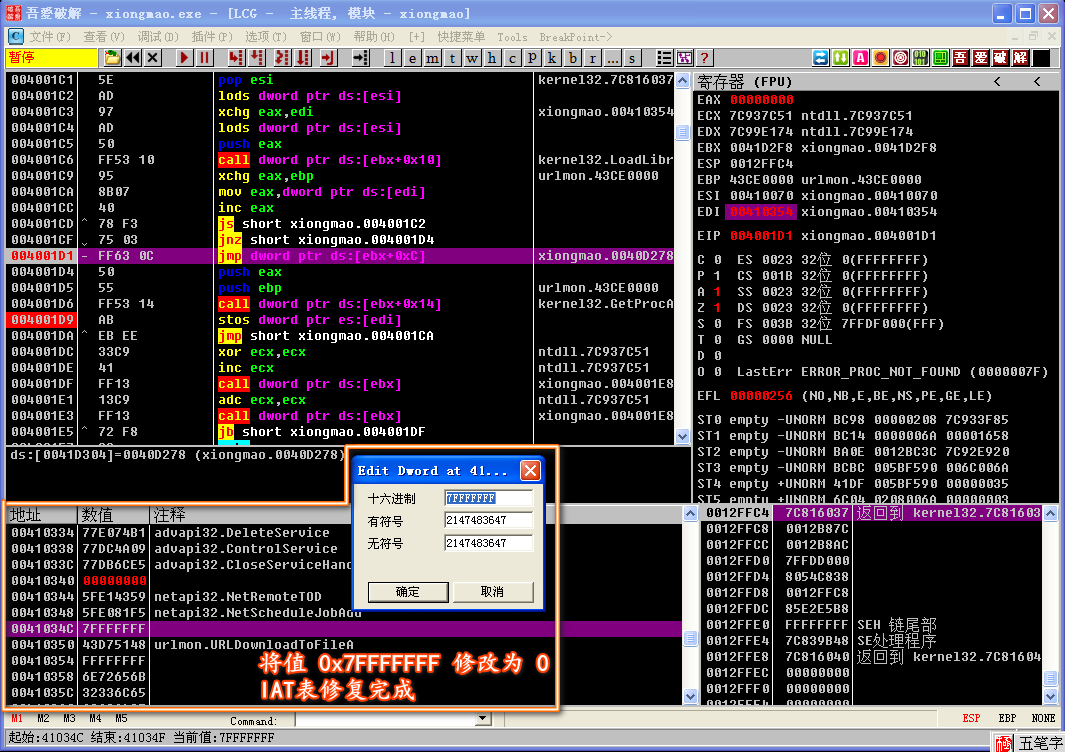Click the red 破 plugin icon
1065x752 pixels.
pos(1000,58)
